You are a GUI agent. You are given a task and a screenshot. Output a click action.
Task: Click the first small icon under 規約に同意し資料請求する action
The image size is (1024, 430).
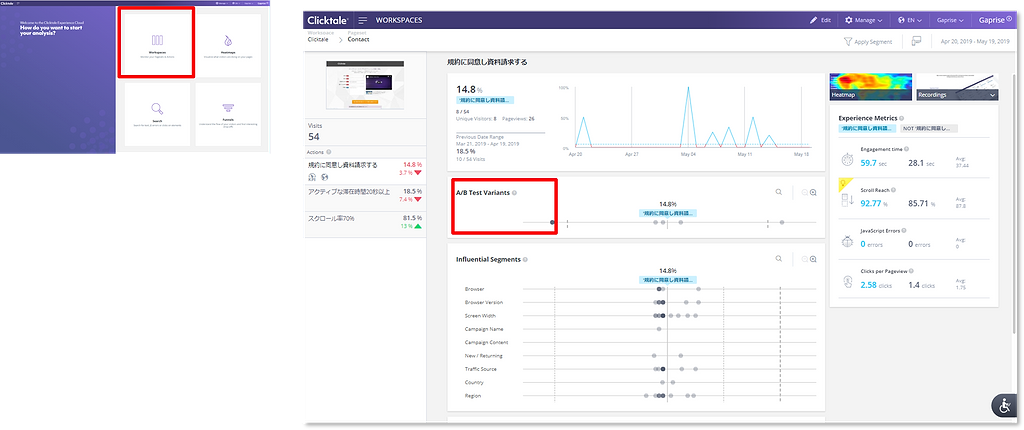click(312, 177)
